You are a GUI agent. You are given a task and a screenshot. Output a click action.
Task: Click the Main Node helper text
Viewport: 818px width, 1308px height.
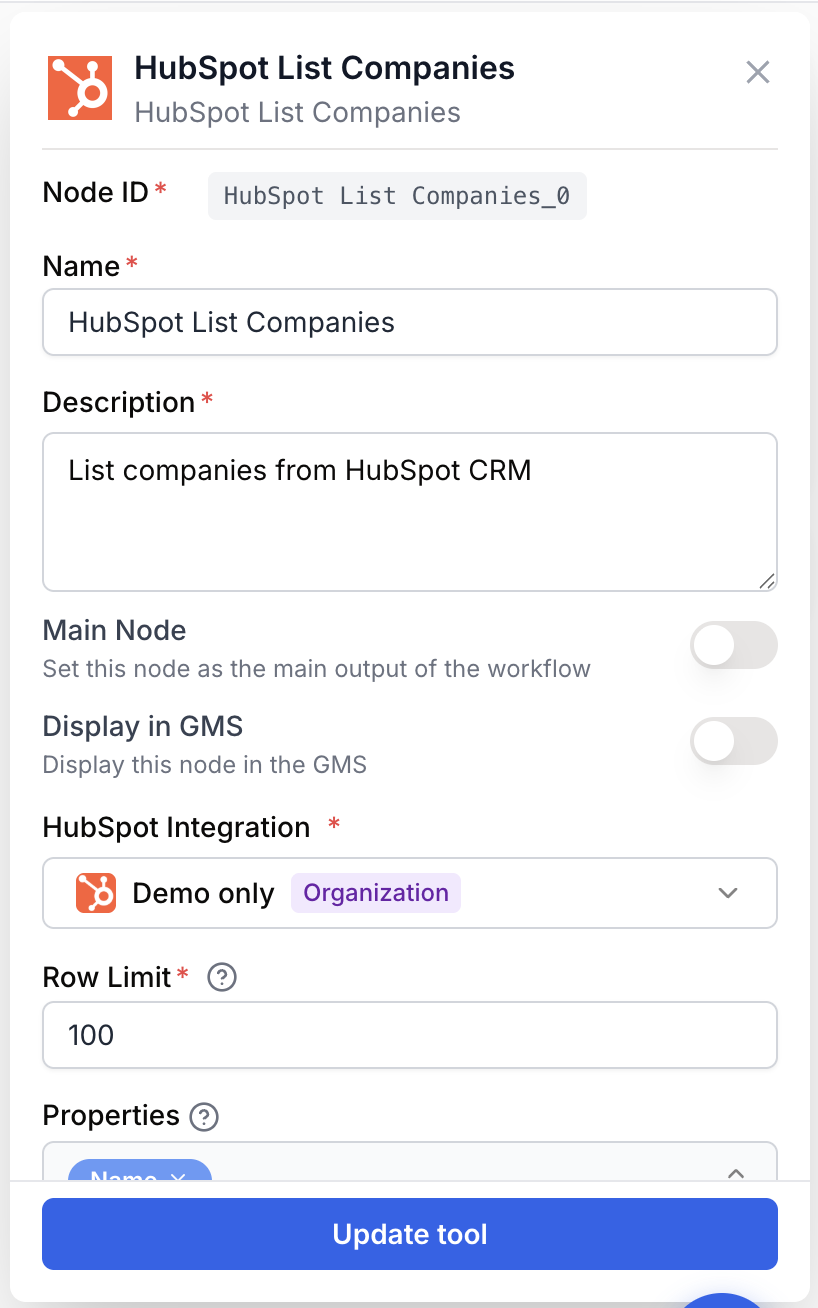click(317, 669)
